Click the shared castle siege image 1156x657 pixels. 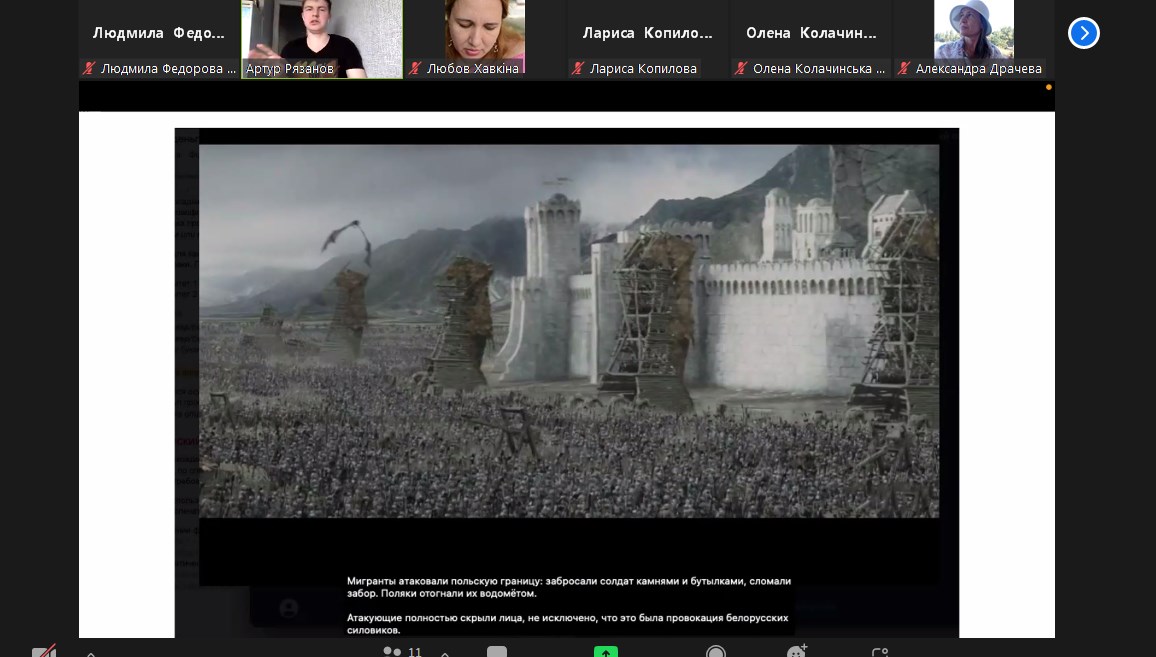569,330
